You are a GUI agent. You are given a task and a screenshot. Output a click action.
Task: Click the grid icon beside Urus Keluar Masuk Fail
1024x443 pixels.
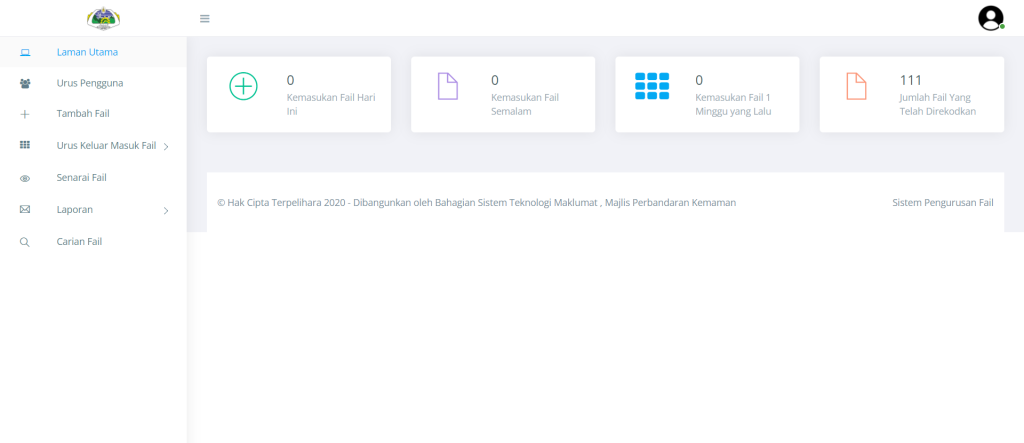tap(25, 146)
